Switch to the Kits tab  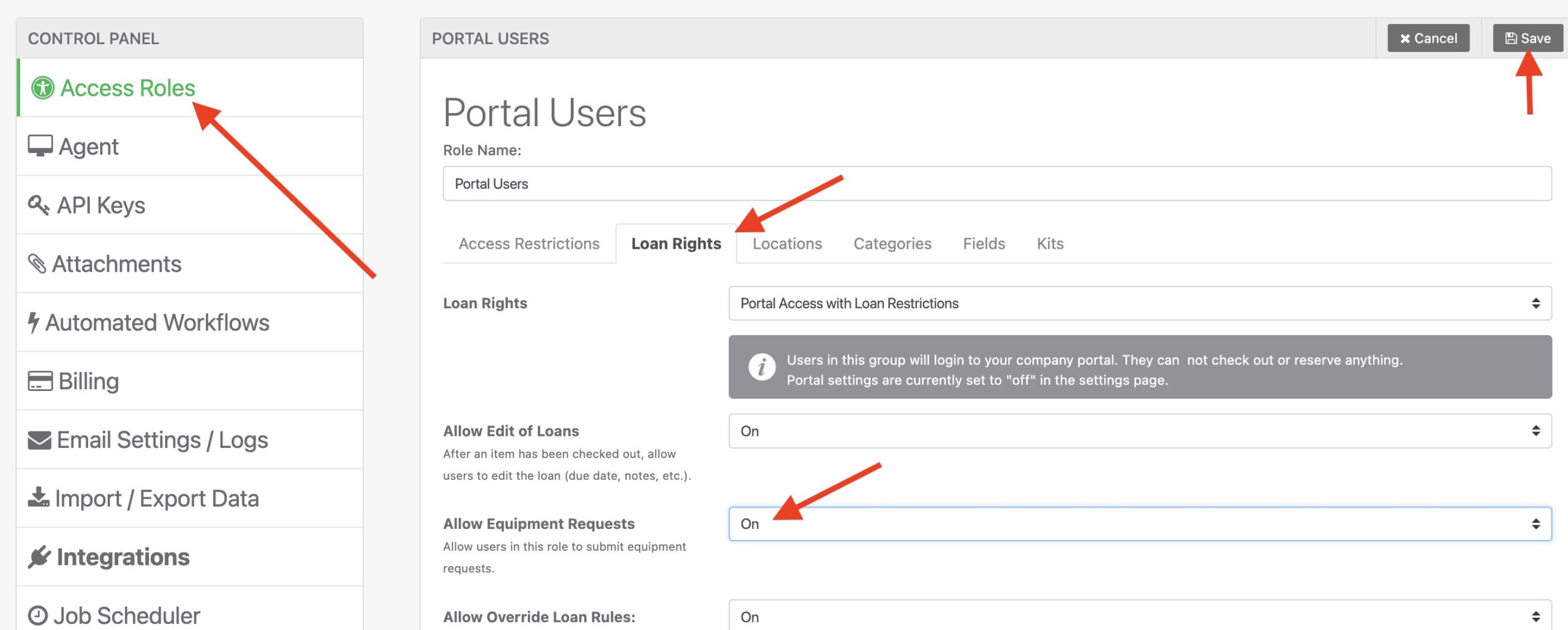(1050, 243)
